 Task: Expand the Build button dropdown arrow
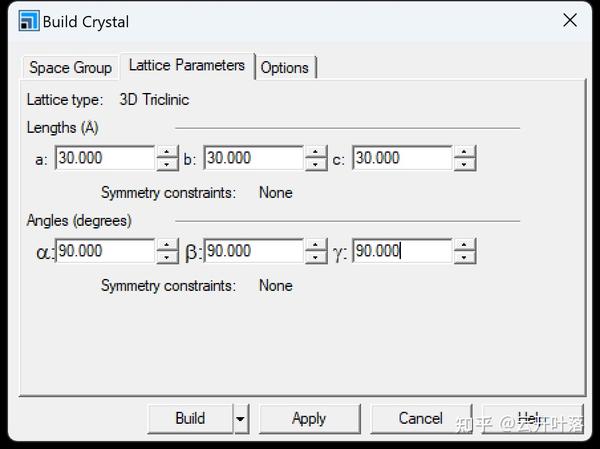click(x=240, y=419)
